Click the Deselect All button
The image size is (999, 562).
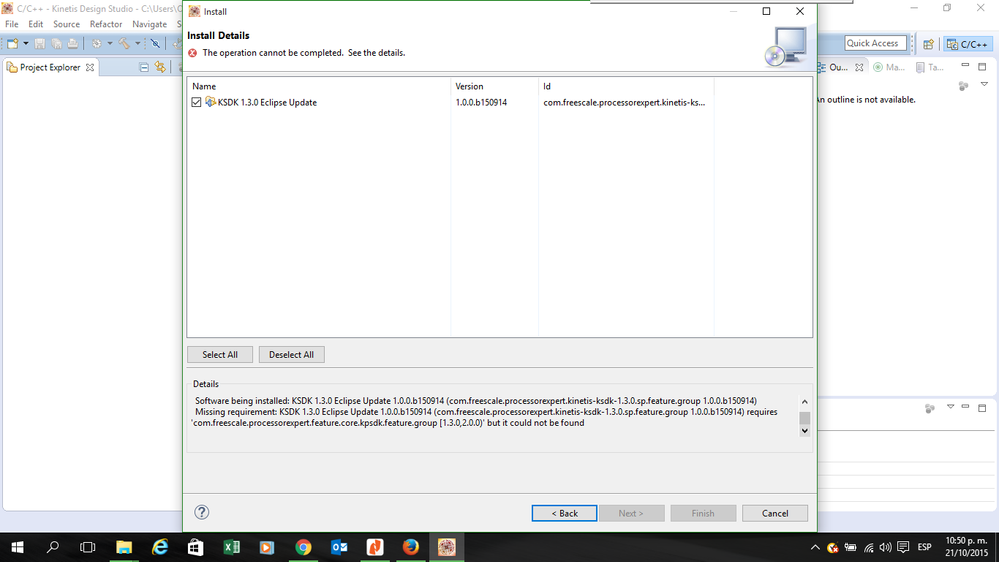(291, 354)
